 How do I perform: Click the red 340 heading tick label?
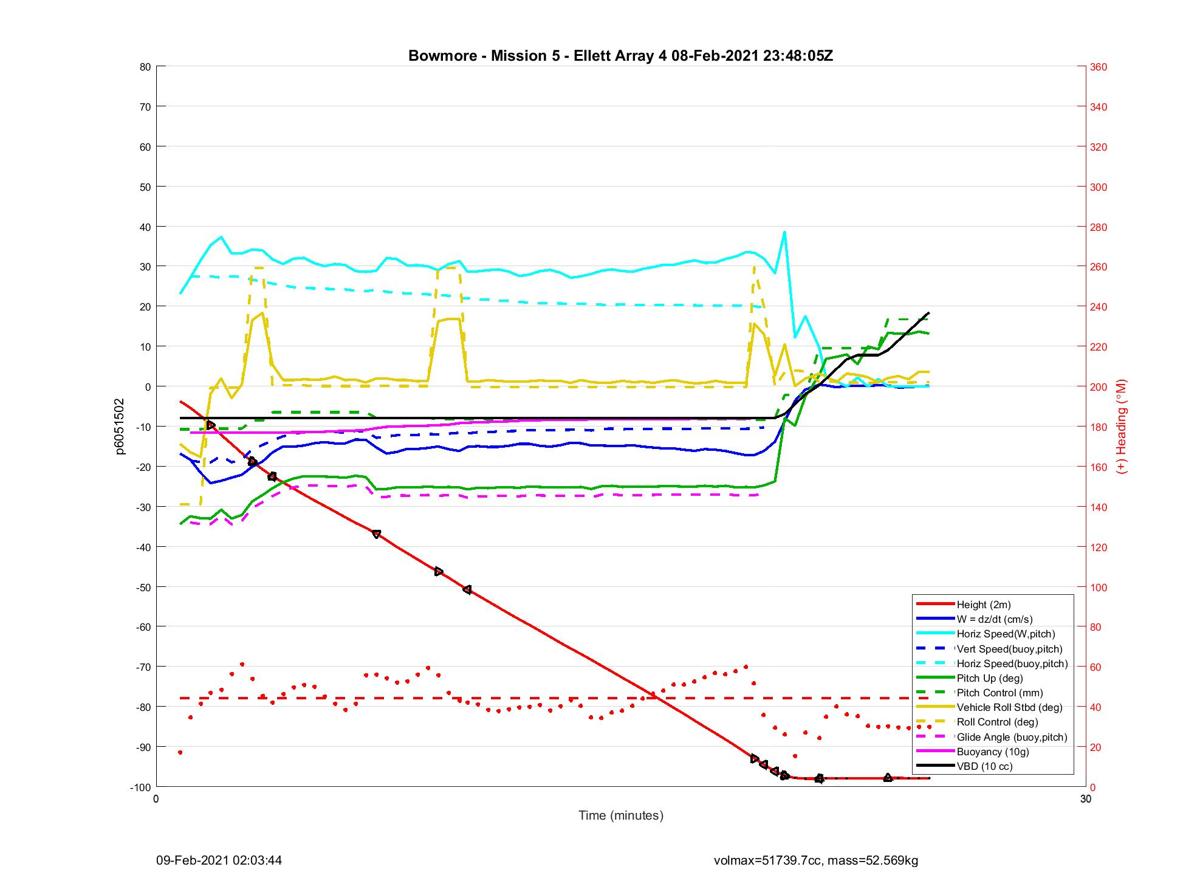coord(1099,107)
